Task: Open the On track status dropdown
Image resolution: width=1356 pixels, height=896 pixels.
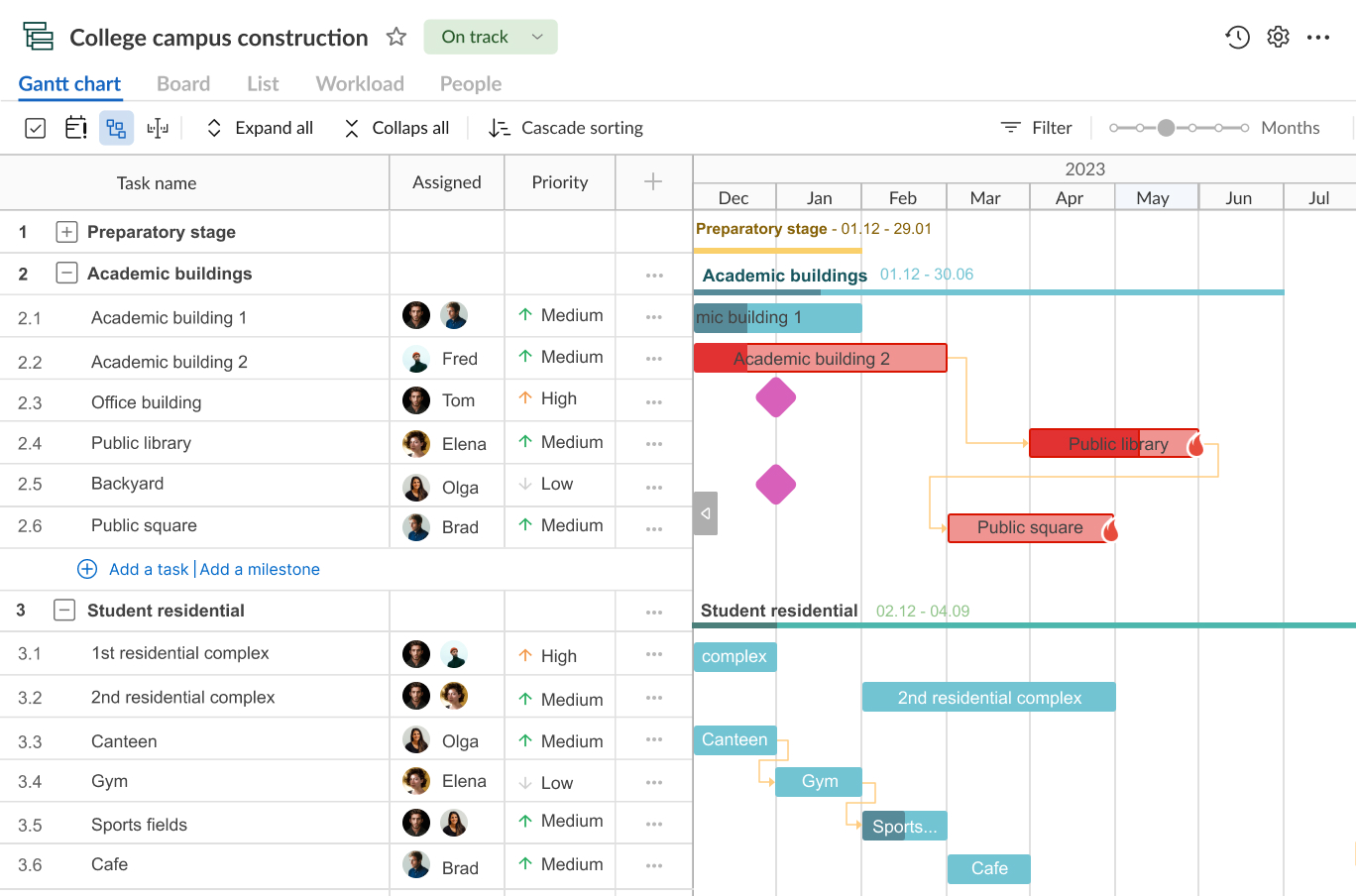Action: tap(491, 38)
